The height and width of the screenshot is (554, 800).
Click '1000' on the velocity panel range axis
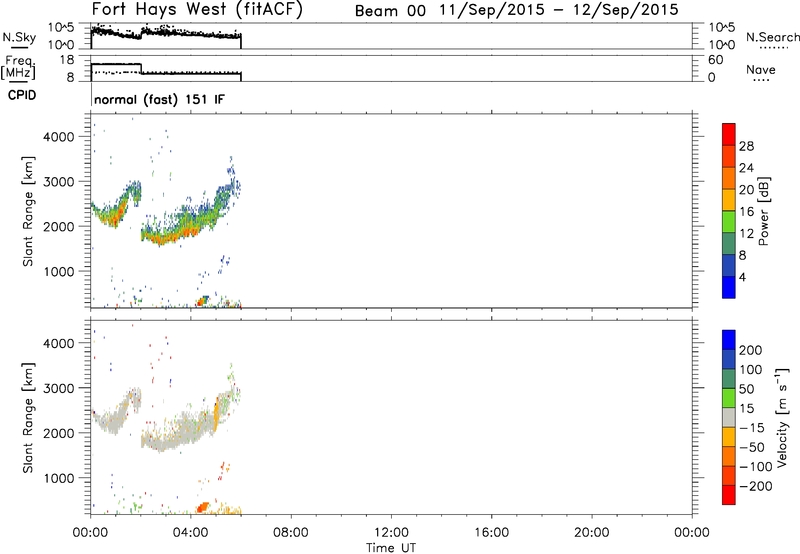[58, 478]
